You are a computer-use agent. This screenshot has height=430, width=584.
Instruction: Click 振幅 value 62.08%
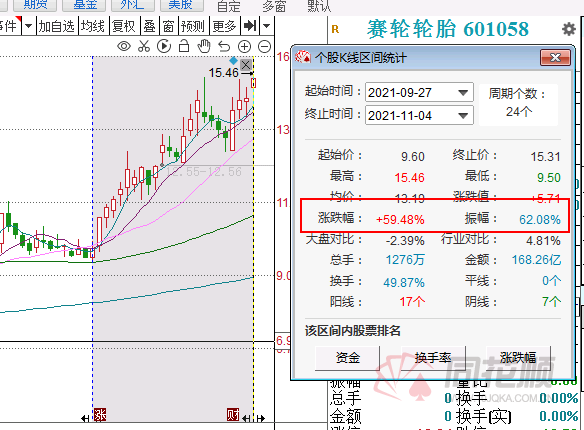(540, 219)
